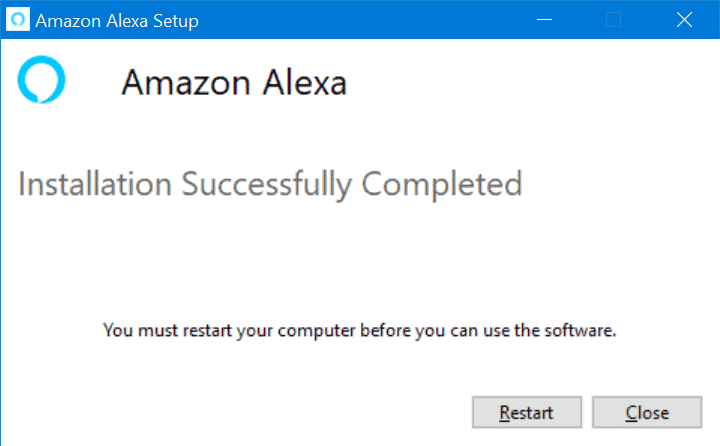720x446 pixels.
Task: Click the word "Setup" in the title bar
Action: click(x=176, y=22)
